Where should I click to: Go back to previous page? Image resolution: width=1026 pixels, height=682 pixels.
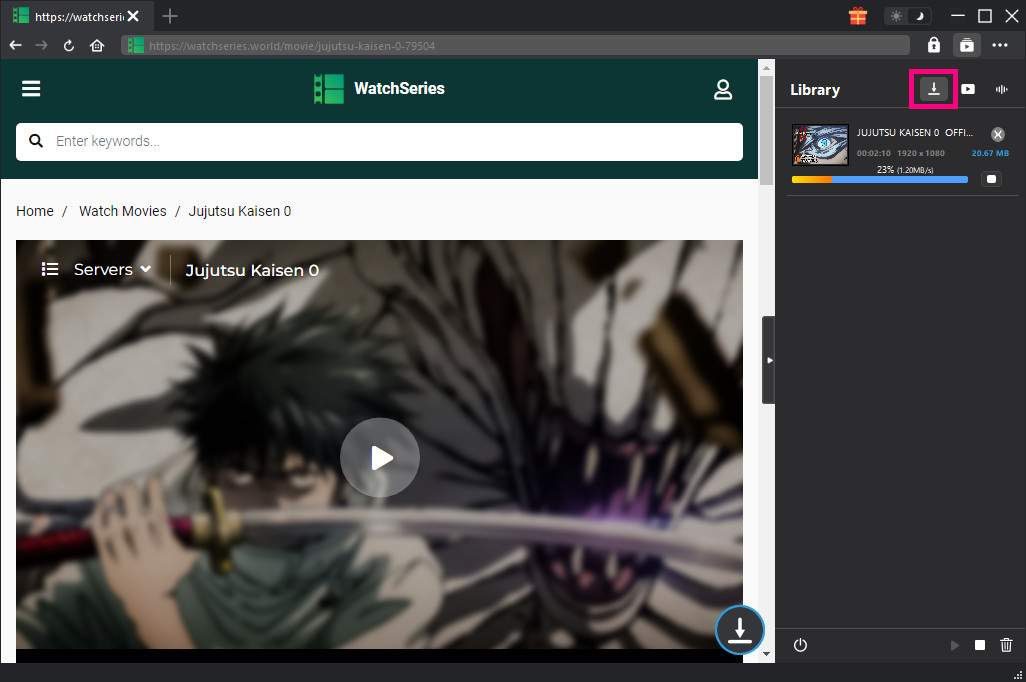[15, 45]
